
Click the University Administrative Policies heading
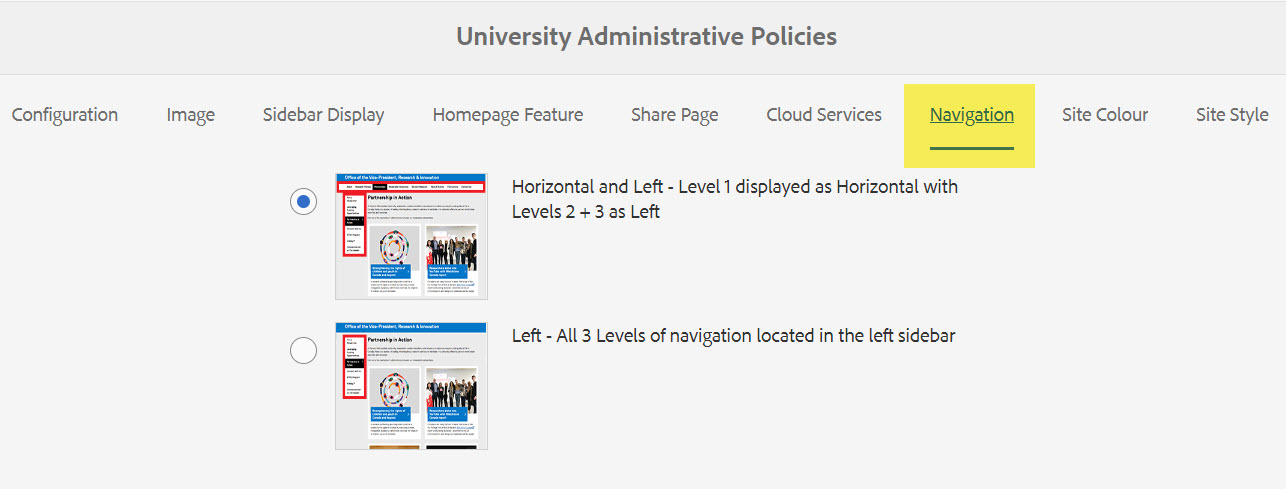point(646,37)
